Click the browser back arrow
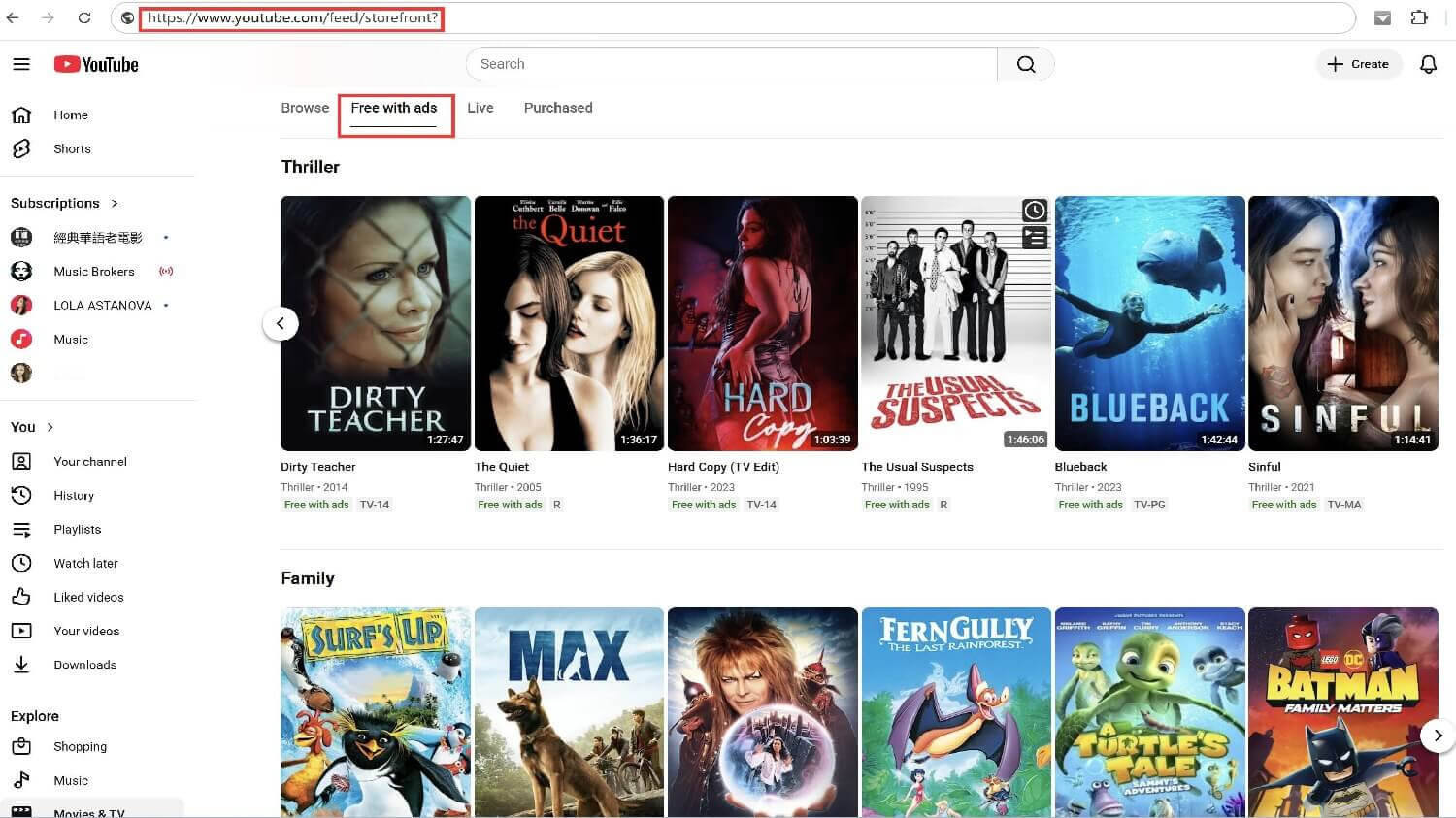 pos(13,17)
